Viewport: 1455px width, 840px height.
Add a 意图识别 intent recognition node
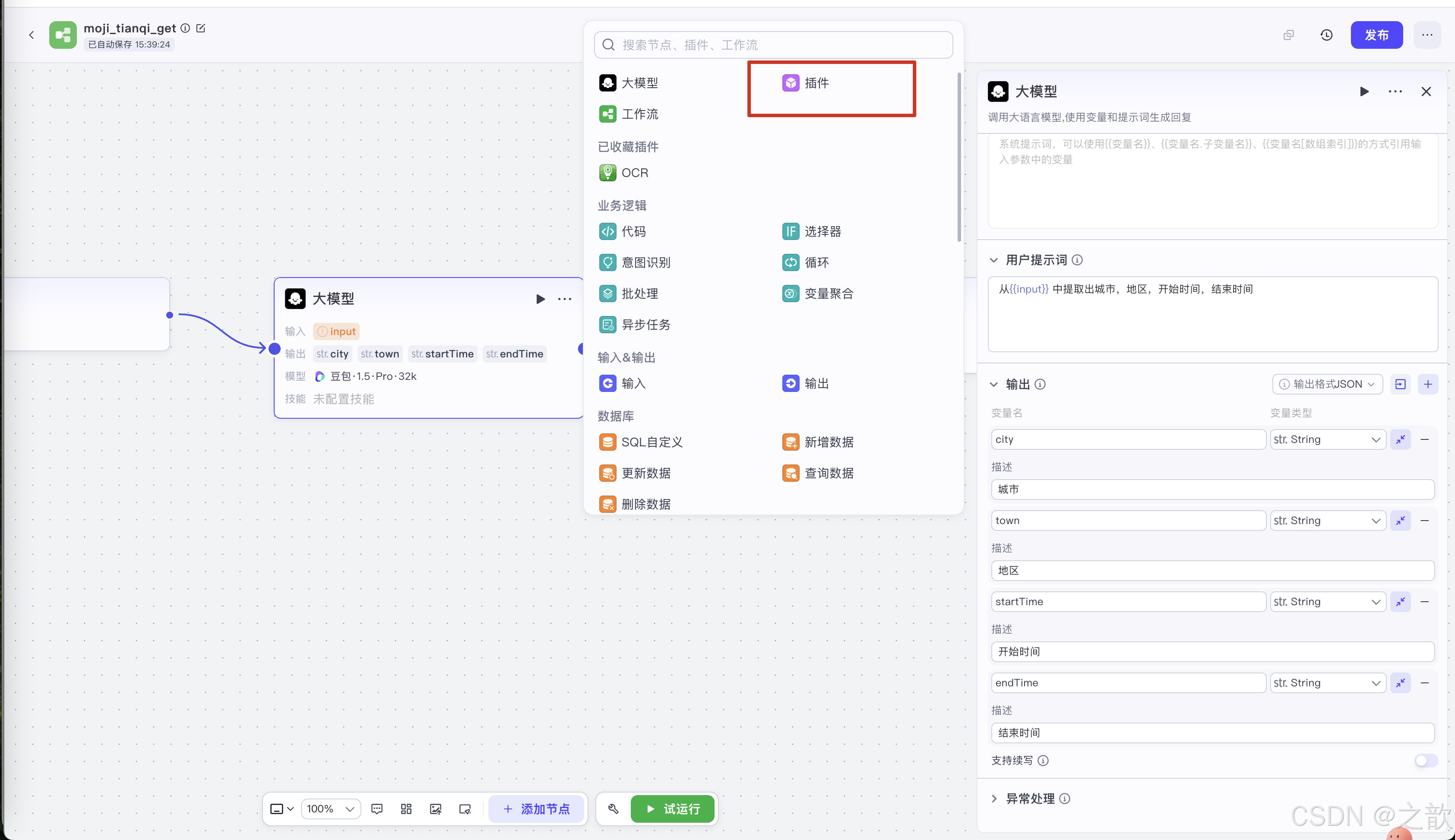click(645, 262)
